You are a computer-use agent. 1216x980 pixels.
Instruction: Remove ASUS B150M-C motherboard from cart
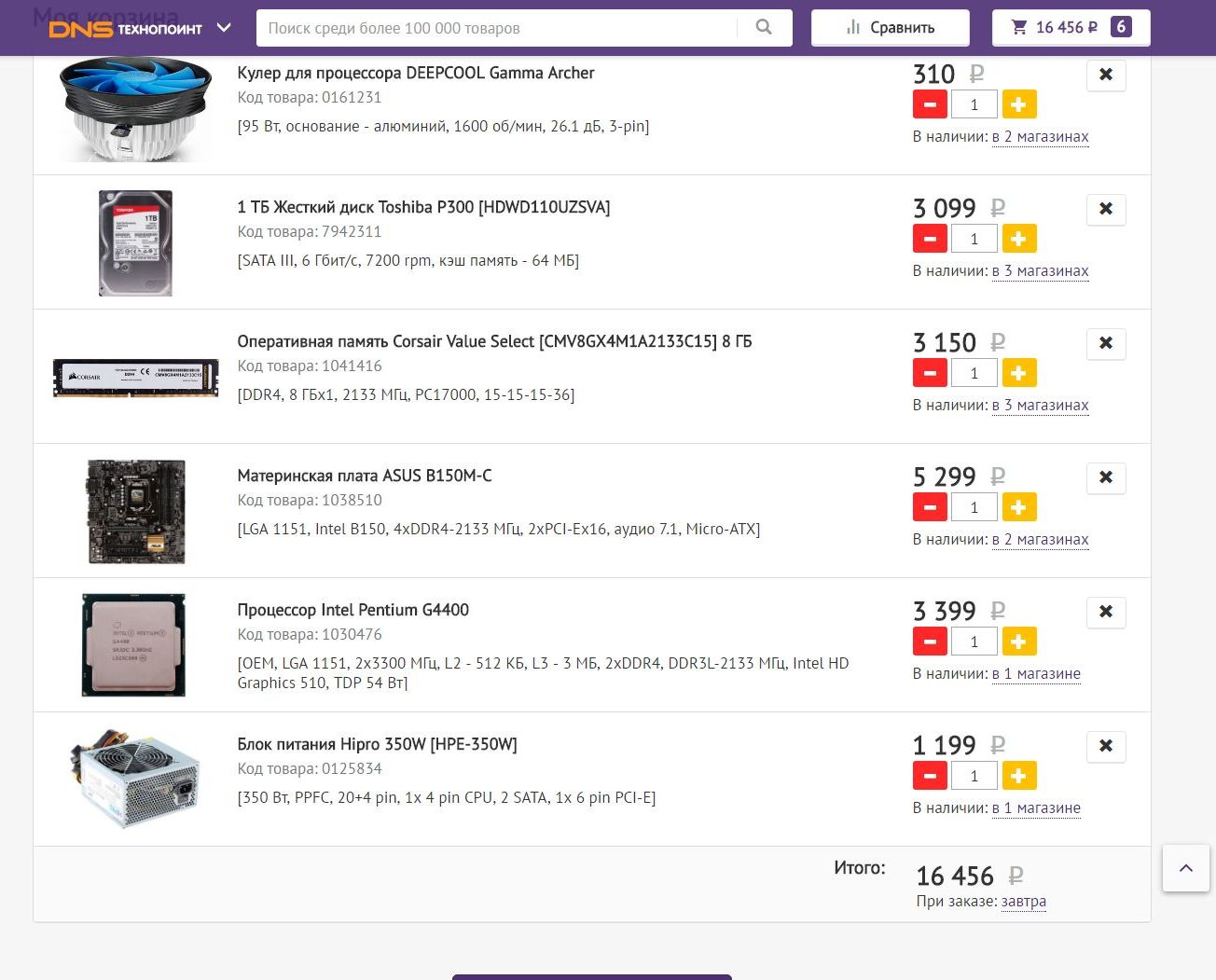(x=1106, y=477)
